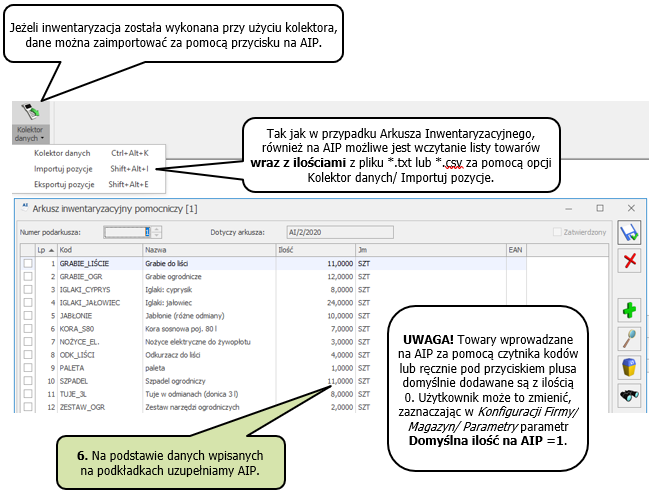Select the cell Iglaki: cyprysik
This screenshot has height=502, width=661.
pyautogui.click(x=209, y=290)
